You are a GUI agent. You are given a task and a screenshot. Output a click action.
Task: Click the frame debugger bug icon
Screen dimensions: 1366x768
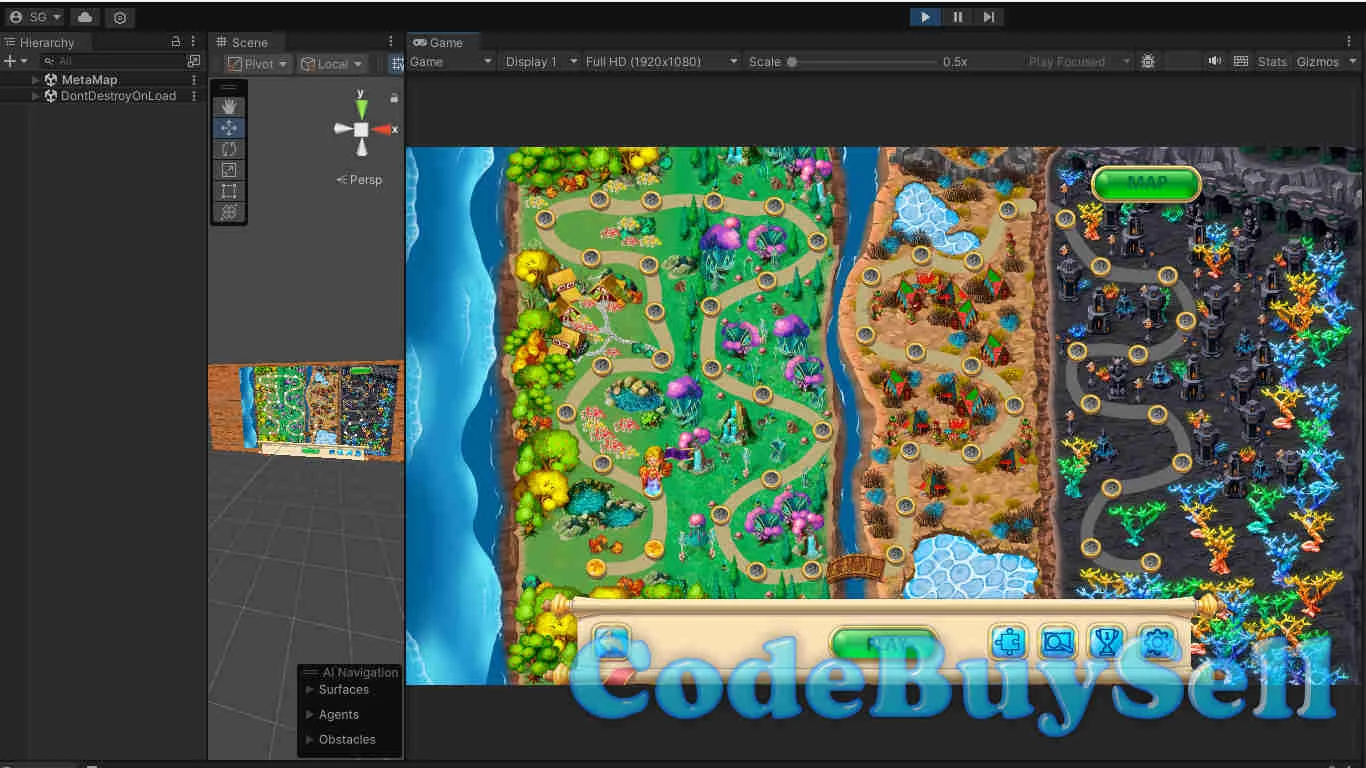pos(1148,61)
